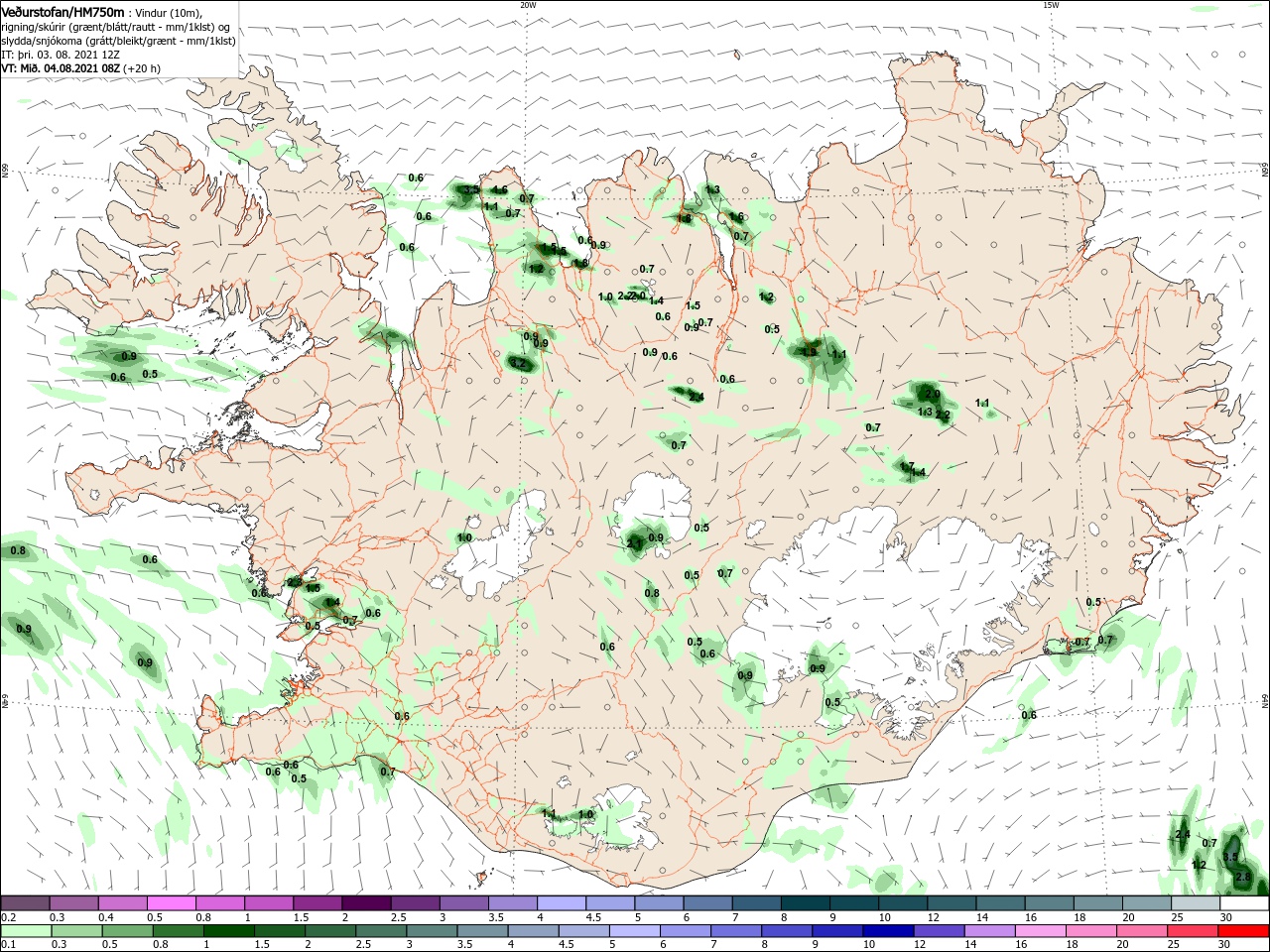This screenshot has height=952, width=1270.
Task: Pick the bright pink 0.5 swatch in snow scale
Action: (171, 903)
